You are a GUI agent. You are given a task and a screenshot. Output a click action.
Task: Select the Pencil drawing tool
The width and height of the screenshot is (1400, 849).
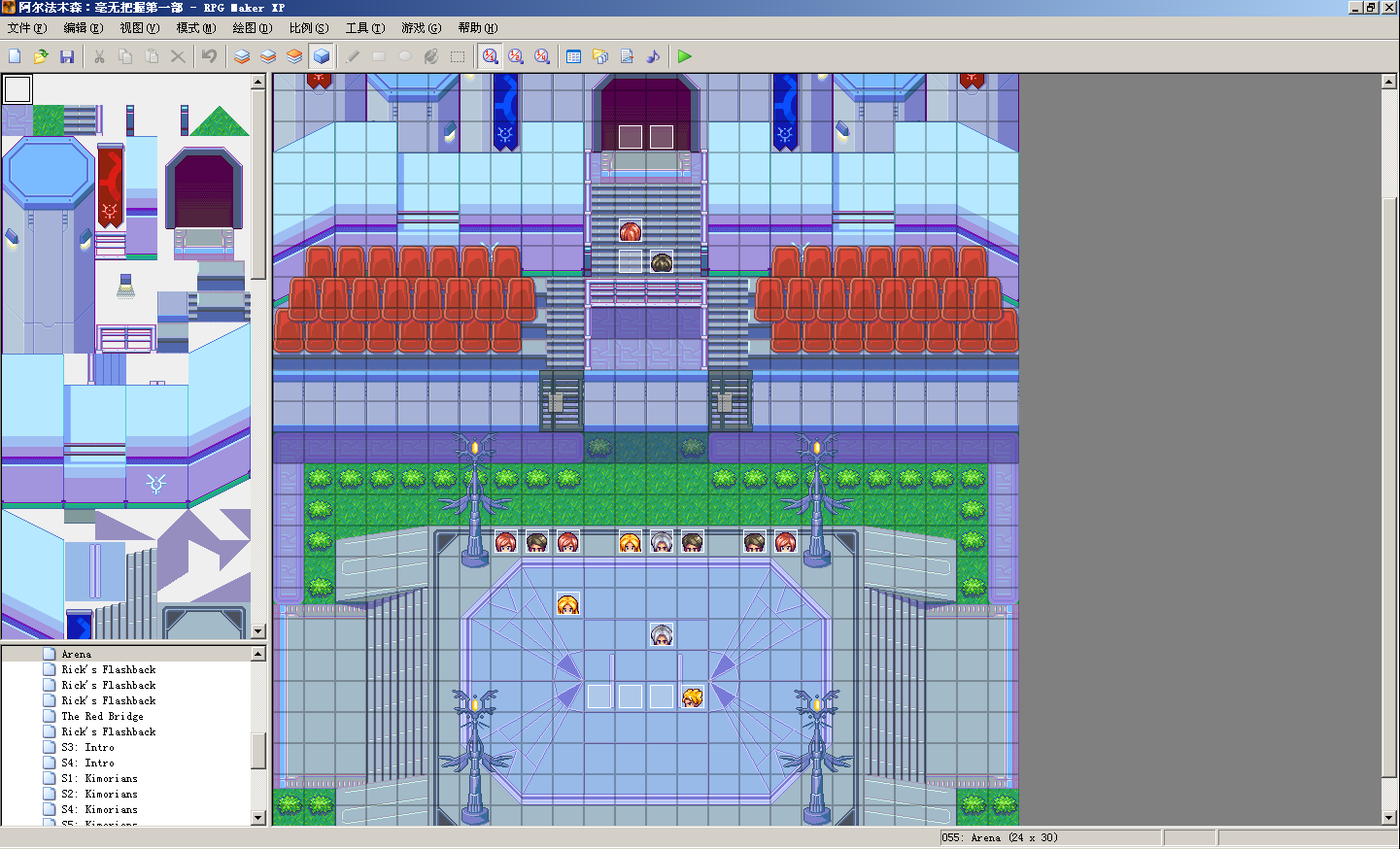click(353, 56)
